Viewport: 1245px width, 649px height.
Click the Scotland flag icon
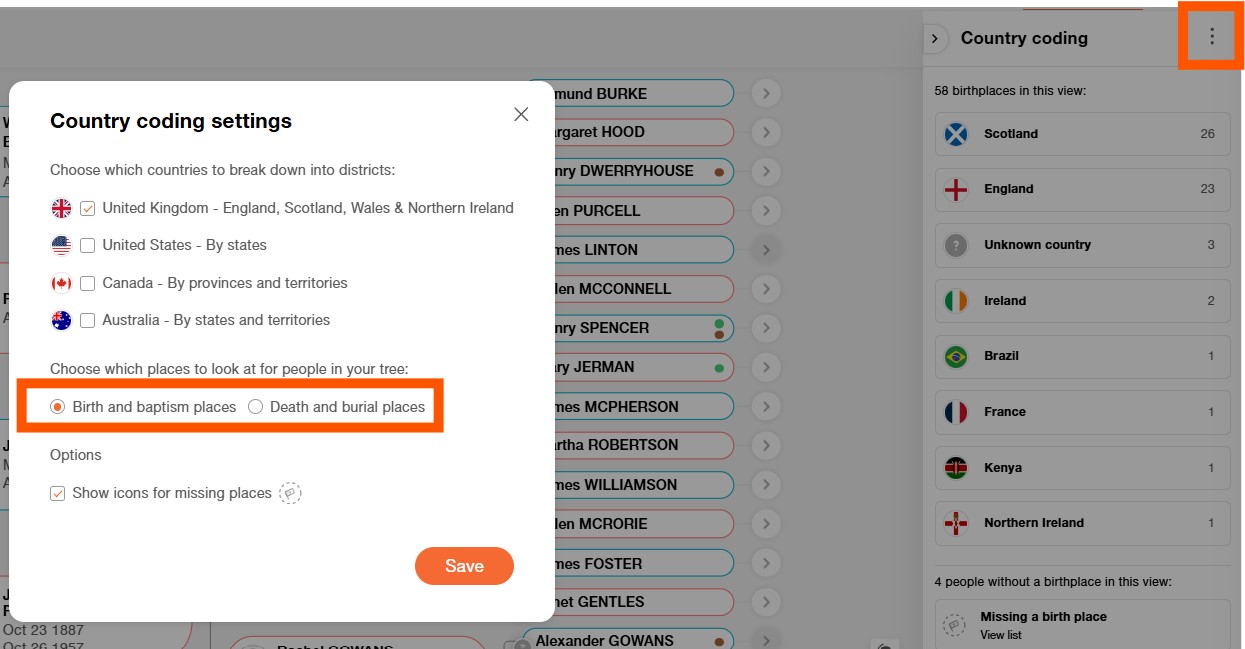[957, 134]
